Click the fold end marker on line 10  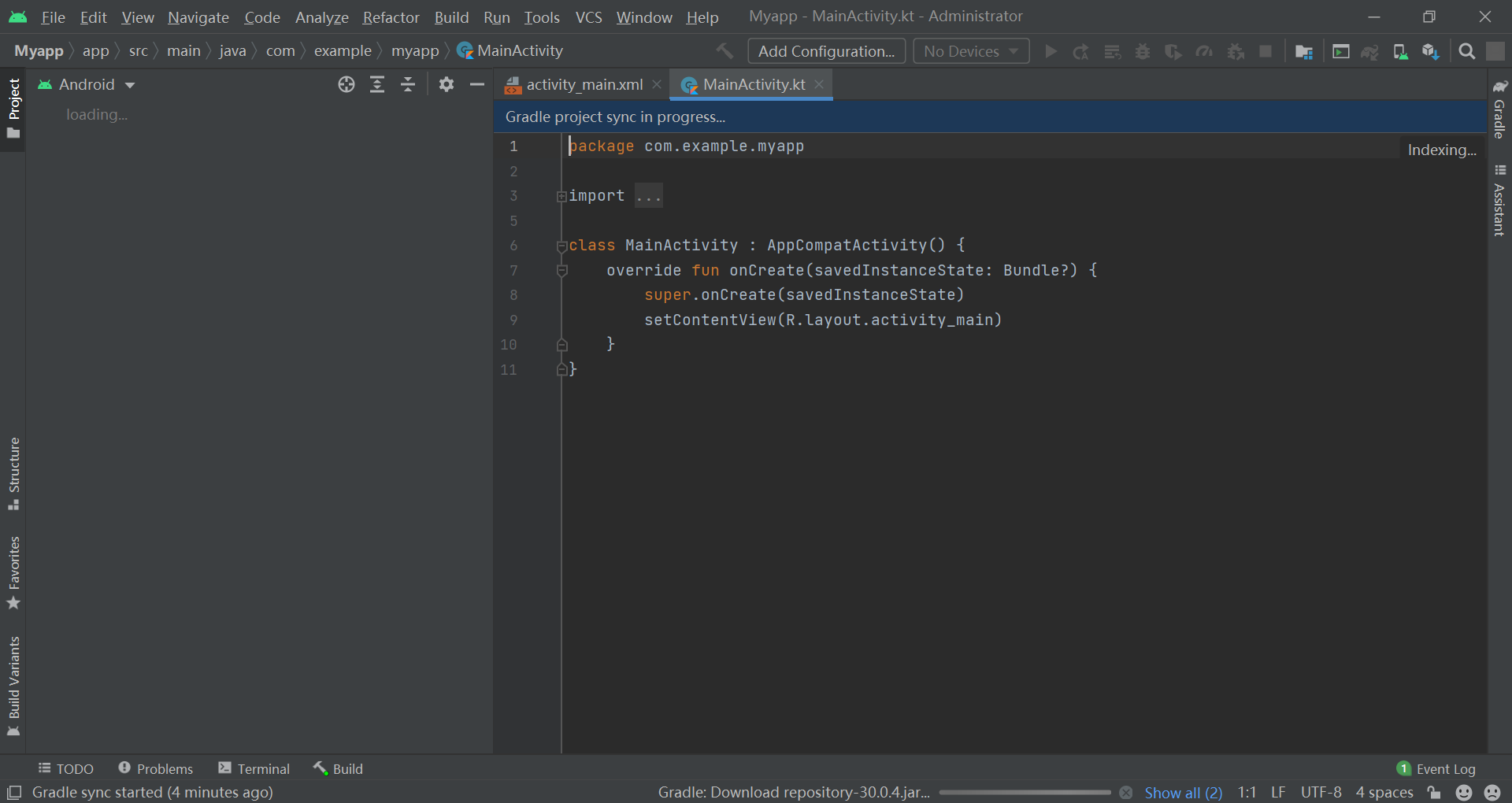coord(561,344)
